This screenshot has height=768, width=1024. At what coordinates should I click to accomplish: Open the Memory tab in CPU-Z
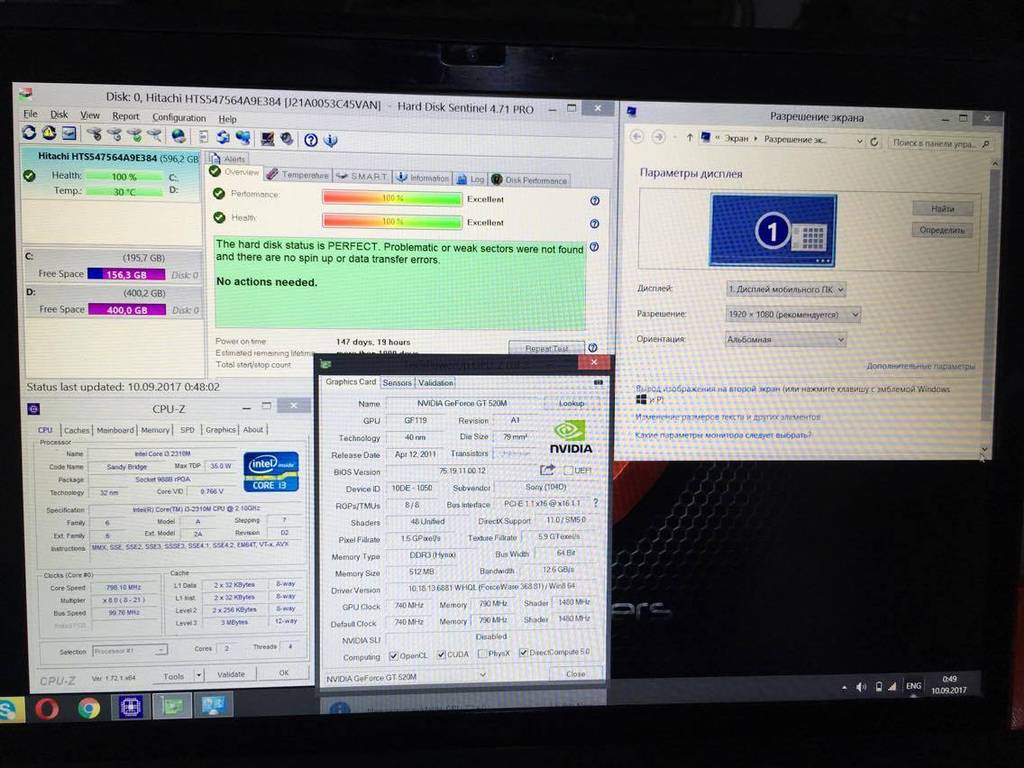click(x=155, y=430)
